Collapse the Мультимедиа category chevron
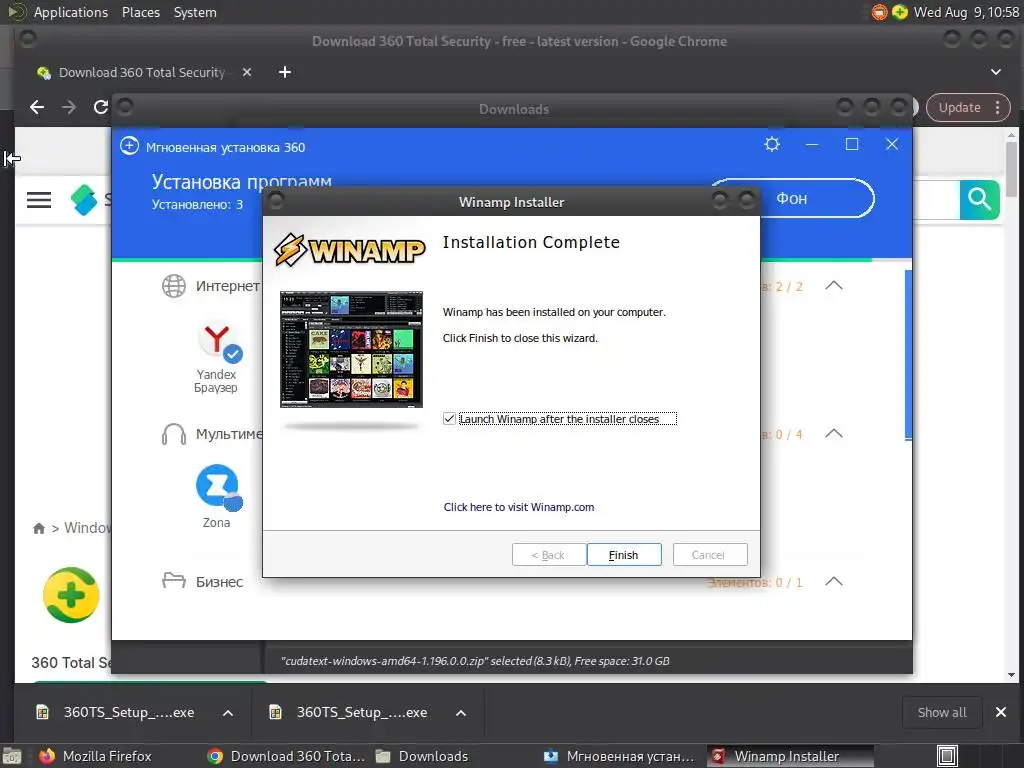The image size is (1024, 768). pos(834,433)
